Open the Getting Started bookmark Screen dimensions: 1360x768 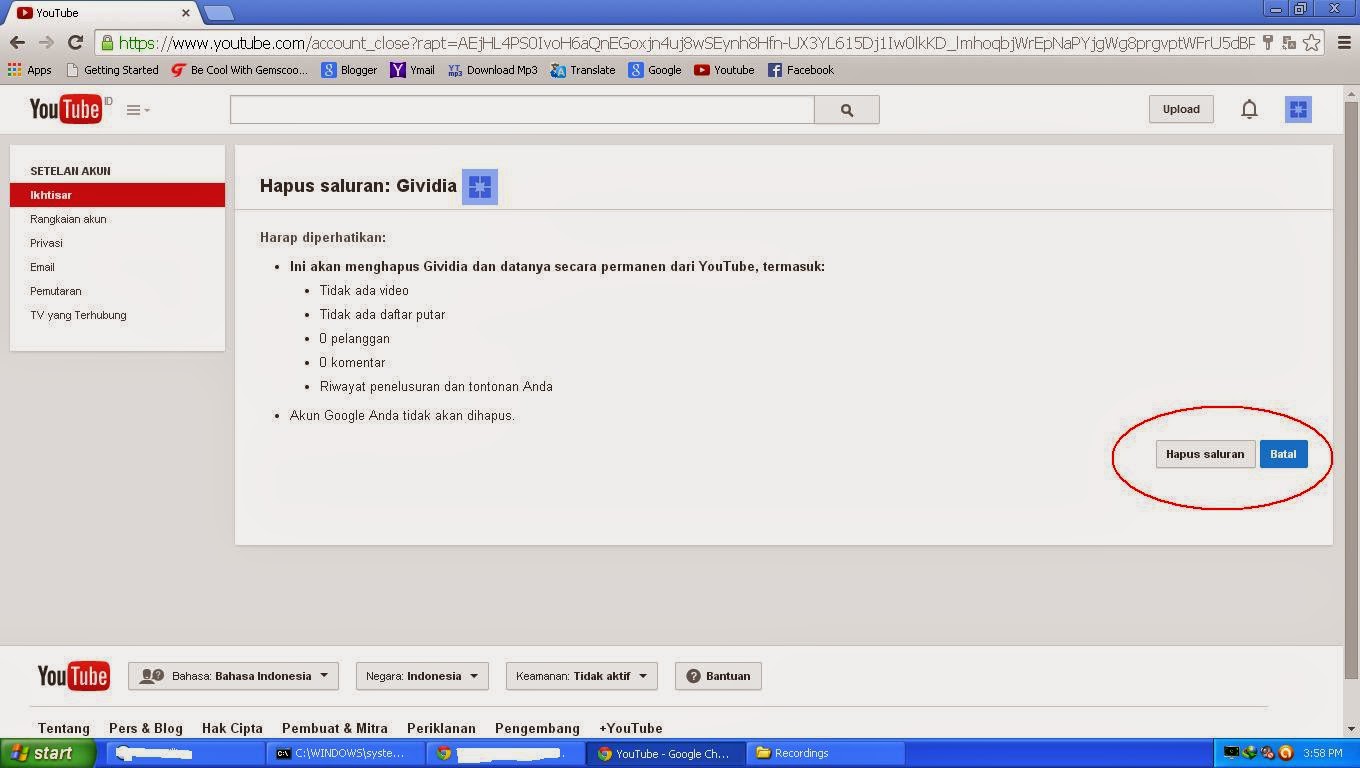[x=112, y=70]
